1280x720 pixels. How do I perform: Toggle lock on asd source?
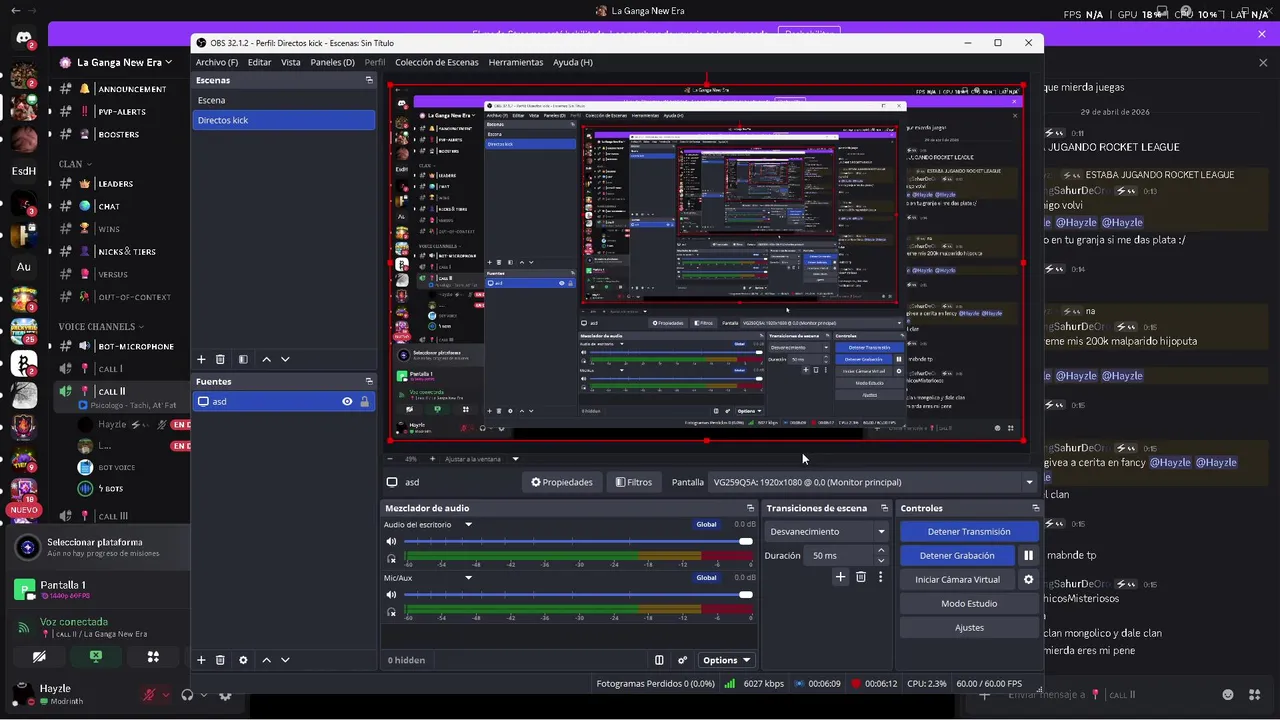pyautogui.click(x=364, y=401)
